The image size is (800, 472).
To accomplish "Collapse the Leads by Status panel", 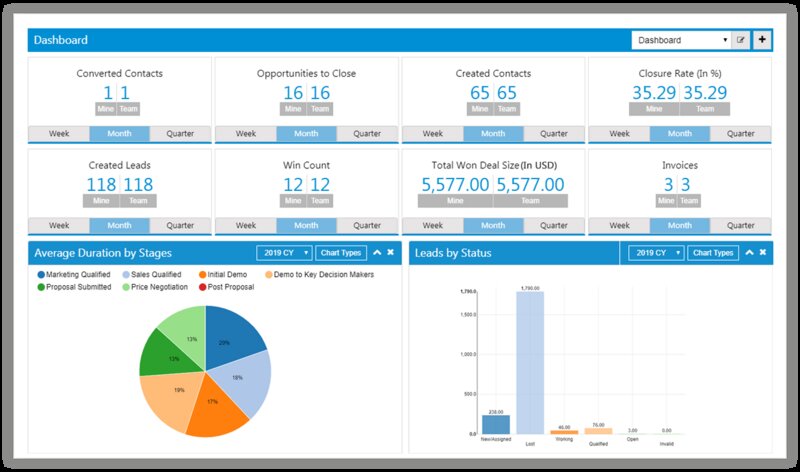I will 749,253.
